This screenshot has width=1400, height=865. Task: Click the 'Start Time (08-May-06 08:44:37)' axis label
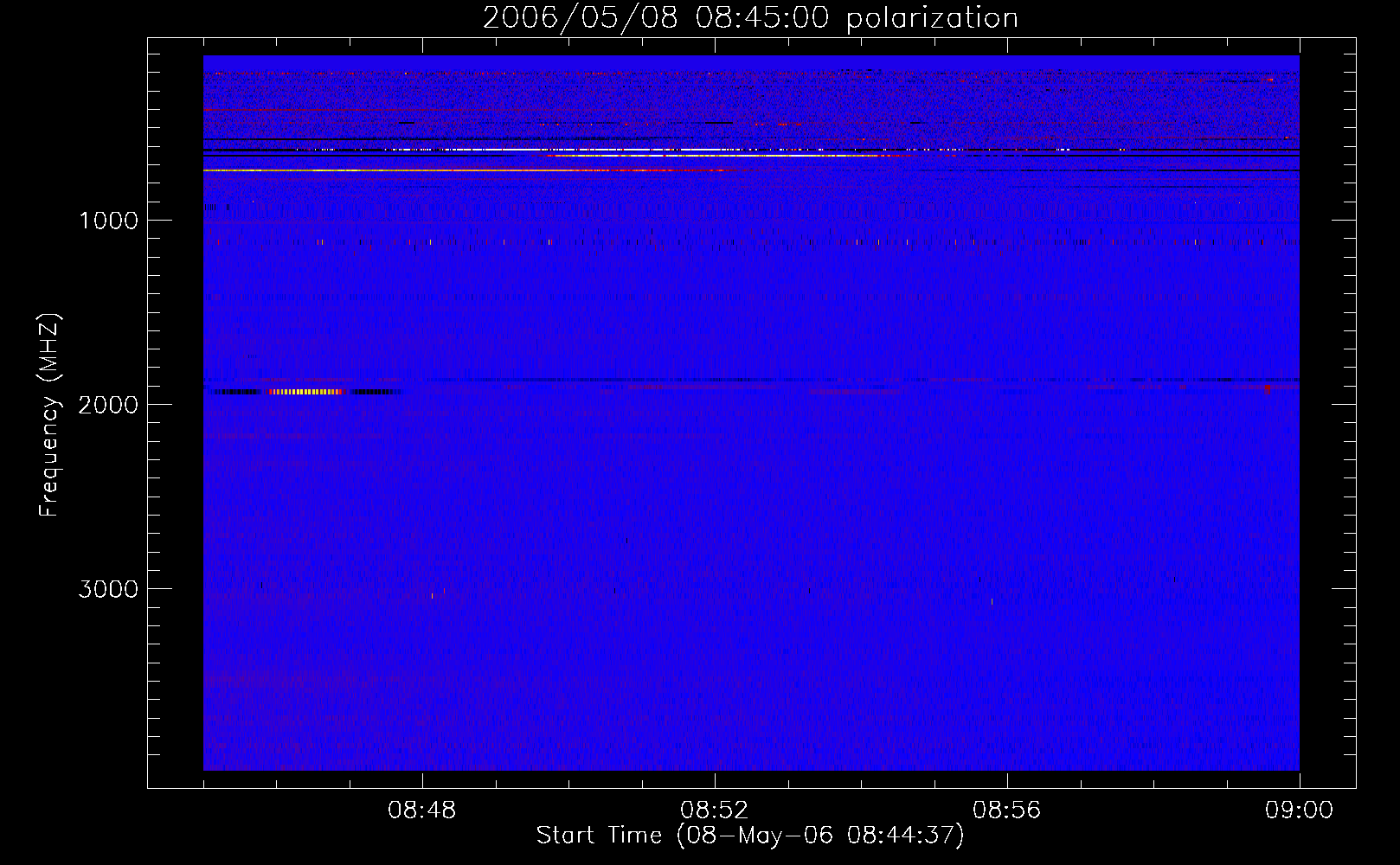750,836
